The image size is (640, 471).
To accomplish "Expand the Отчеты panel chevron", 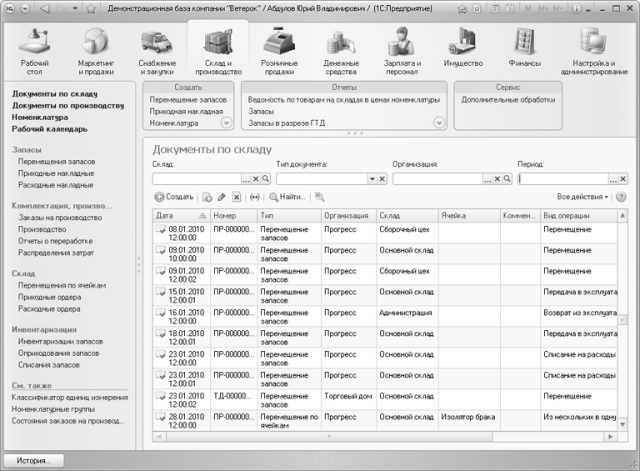I will tap(439, 122).
